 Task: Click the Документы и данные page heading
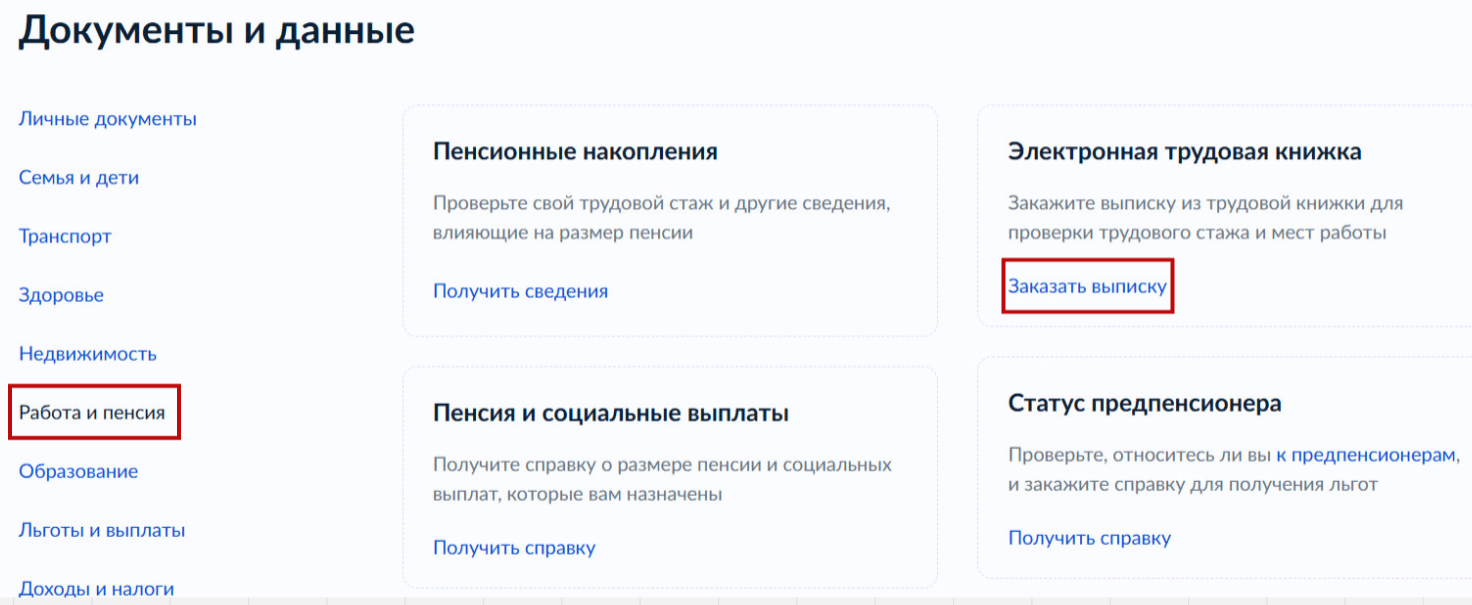pyautogui.click(x=216, y=29)
